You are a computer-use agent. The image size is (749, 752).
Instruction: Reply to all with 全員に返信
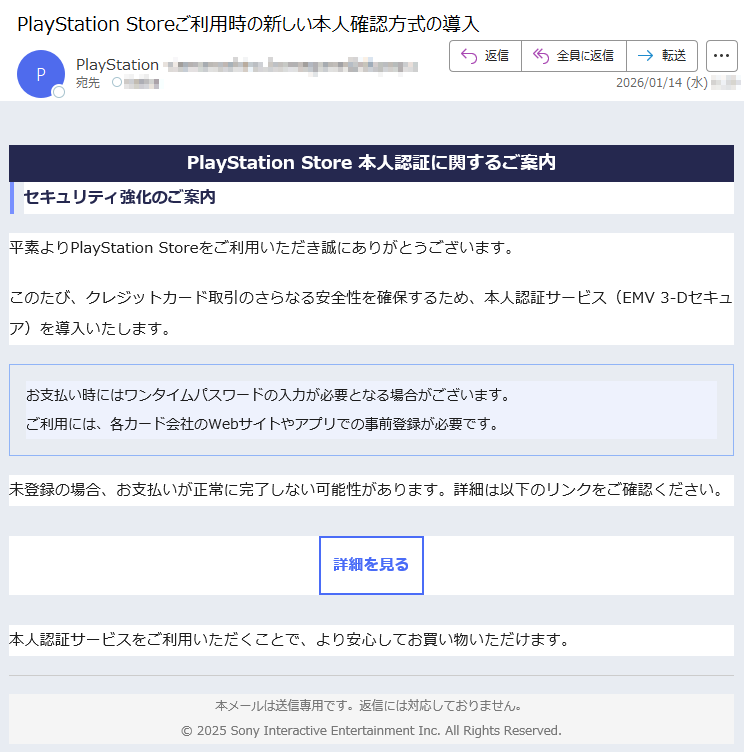(574, 56)
